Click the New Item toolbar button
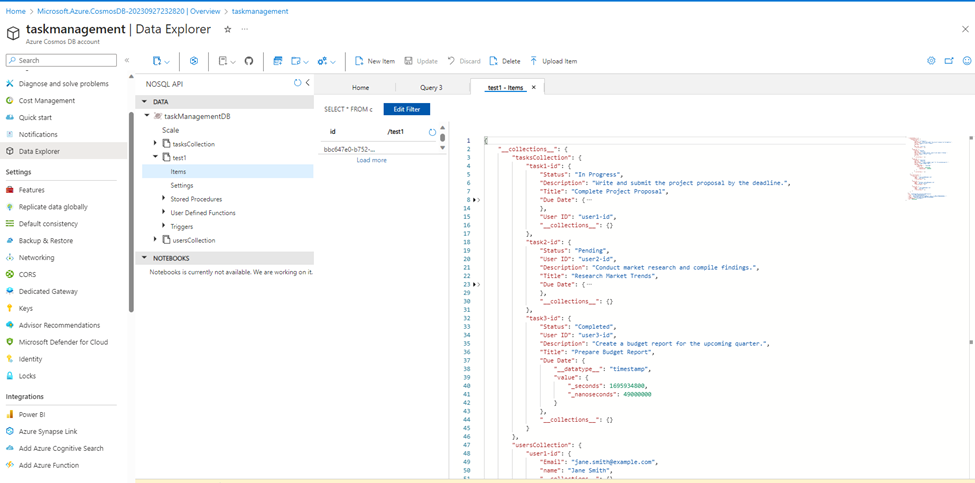Image resolution: width=975 pixels, height=483 pixels. [375, 61]
